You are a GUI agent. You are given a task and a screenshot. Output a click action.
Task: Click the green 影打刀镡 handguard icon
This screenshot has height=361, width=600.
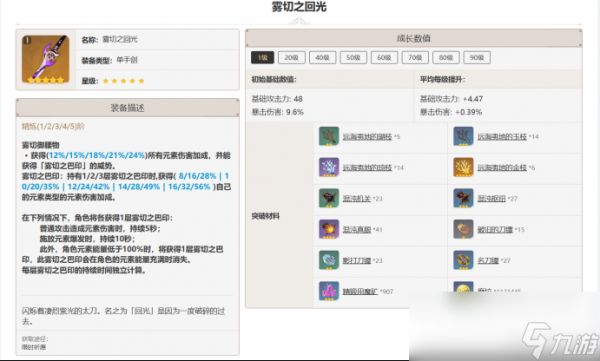(329, 260)
